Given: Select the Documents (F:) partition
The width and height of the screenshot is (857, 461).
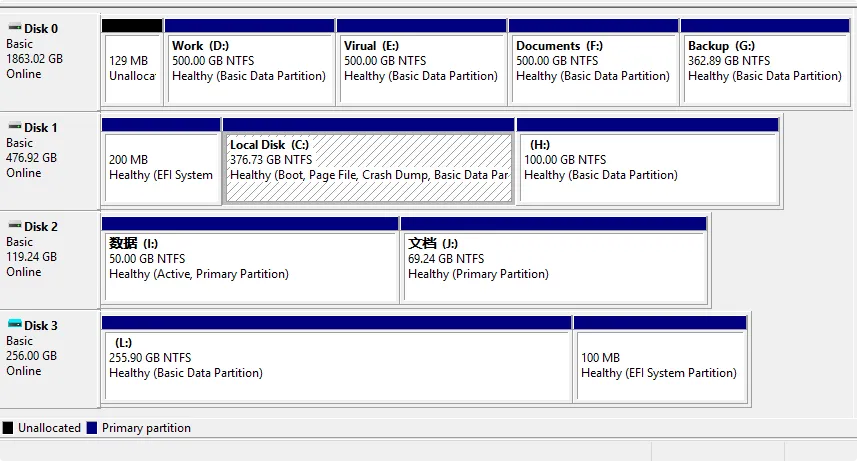Looking at the screenshot, I should (x=594, y=62).
